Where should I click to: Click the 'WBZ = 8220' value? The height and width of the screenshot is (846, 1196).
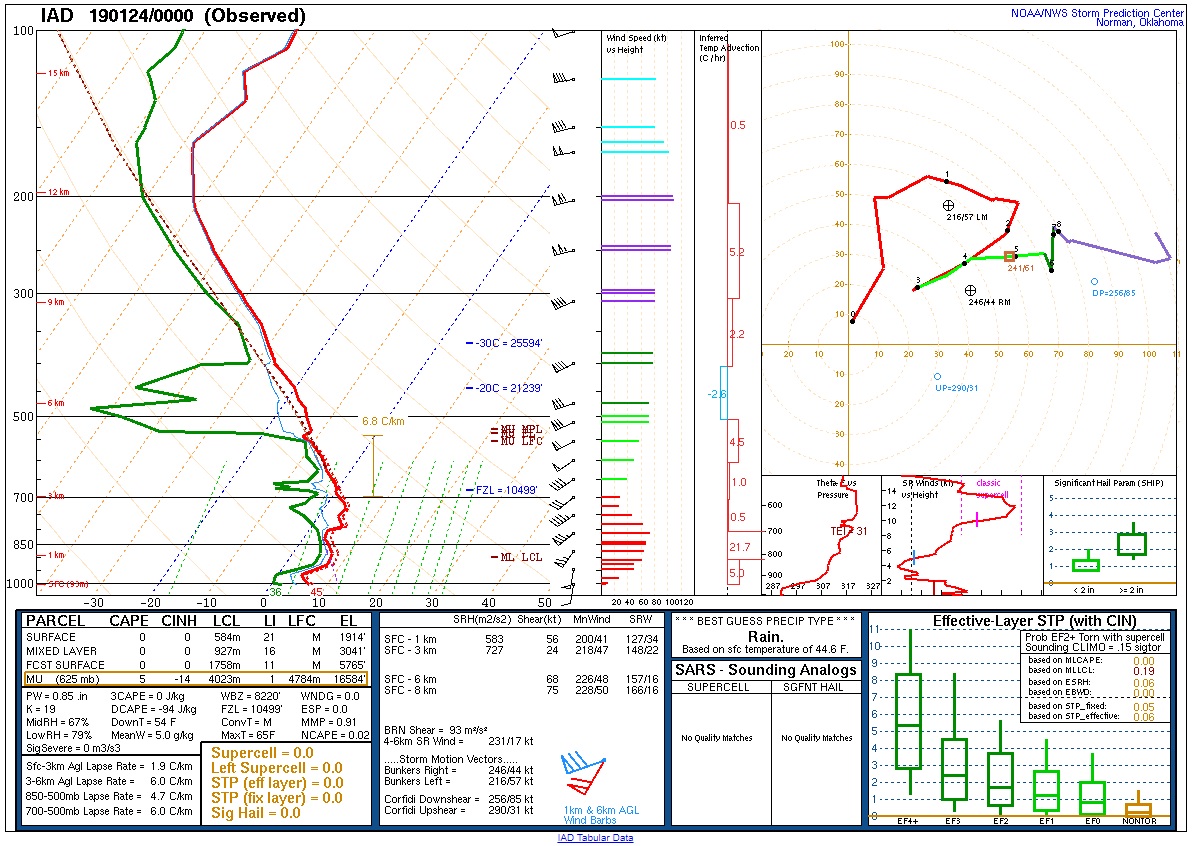251,696
